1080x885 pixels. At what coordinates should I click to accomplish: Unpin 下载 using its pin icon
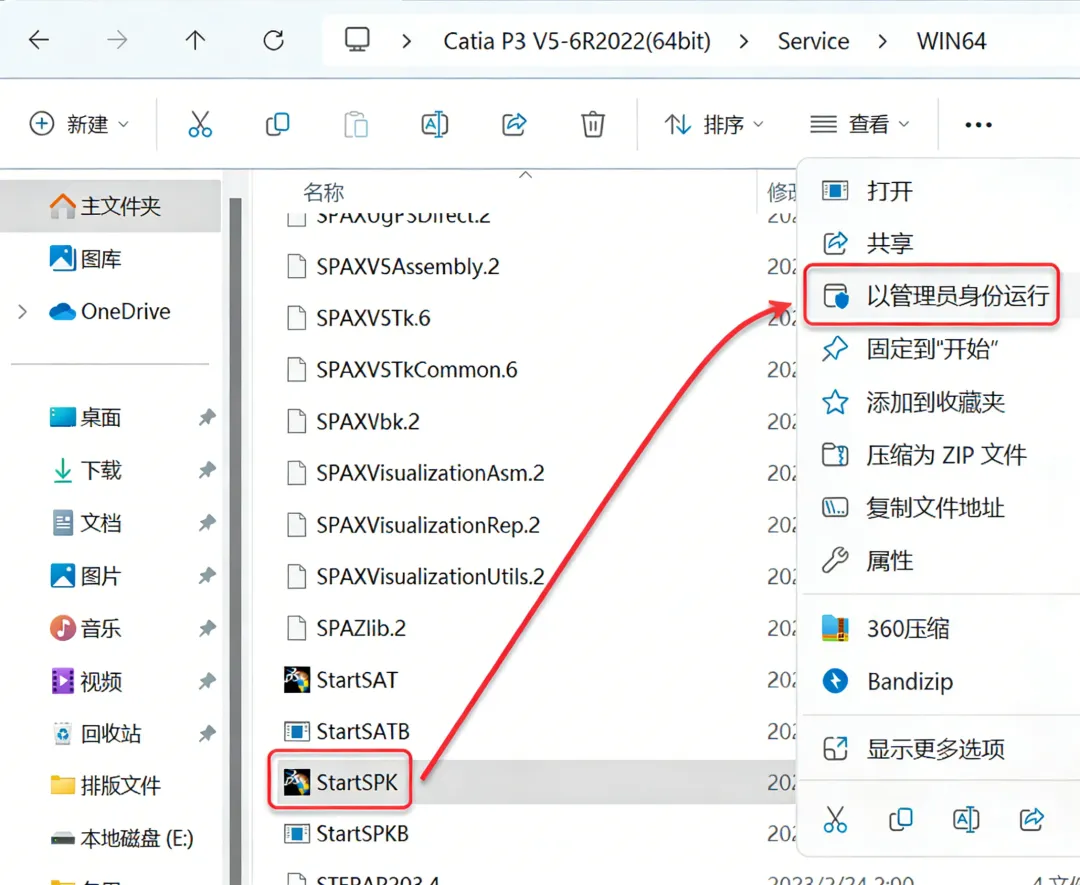pos(207,470)
